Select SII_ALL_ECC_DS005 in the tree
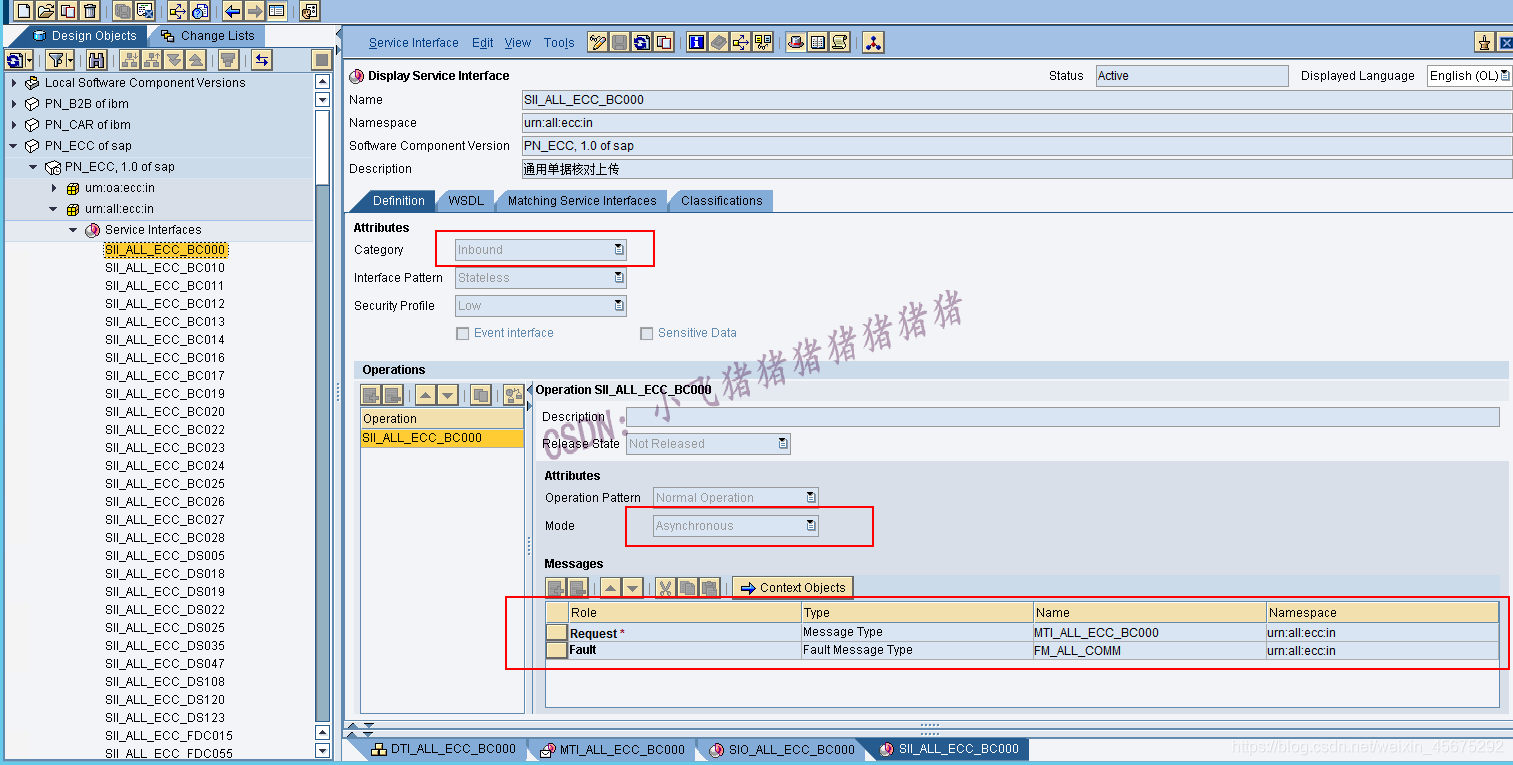The height and width of the screenshot is (765, 1513). pyautogui.click(x=165, y=556)
